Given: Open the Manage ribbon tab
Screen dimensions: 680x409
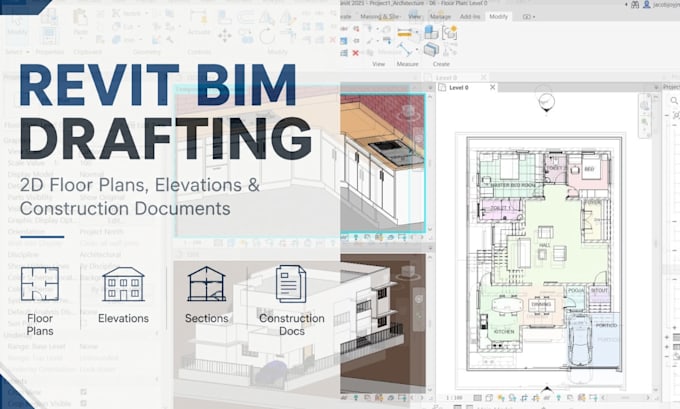Looking at the screenshot, I should pos(440,16).
